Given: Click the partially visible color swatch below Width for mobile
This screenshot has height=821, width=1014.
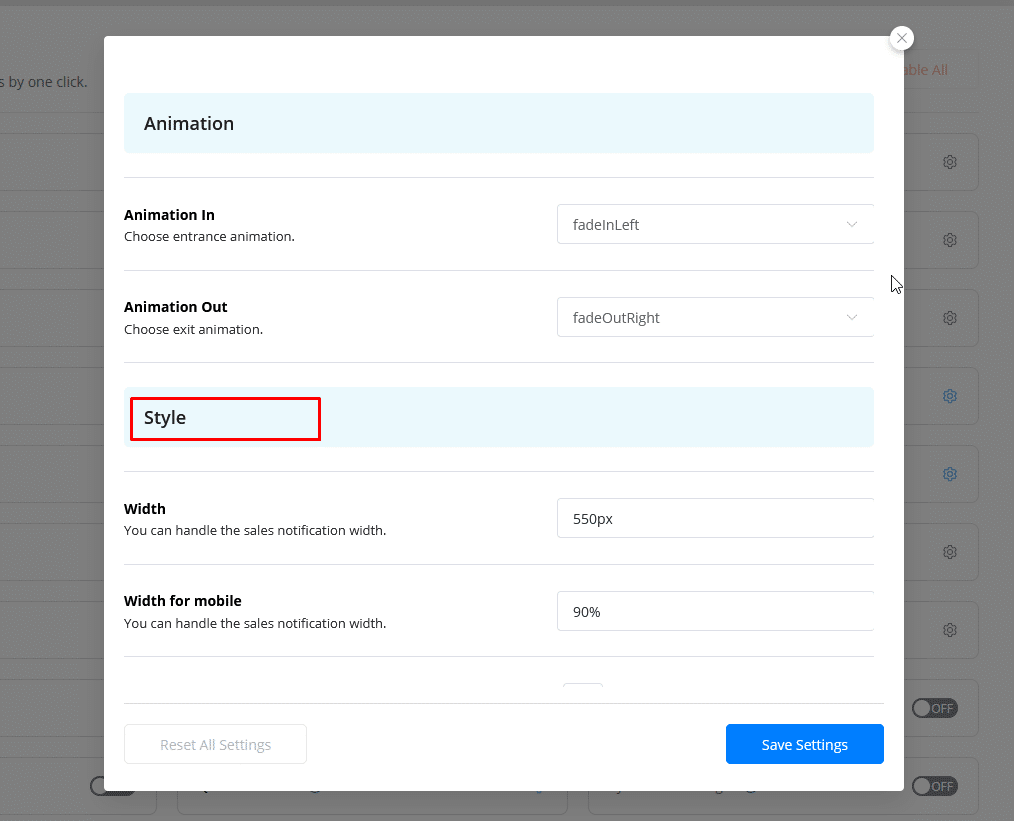Looking at the screenshot, I should pyautogui.click(x=583, y=692).
